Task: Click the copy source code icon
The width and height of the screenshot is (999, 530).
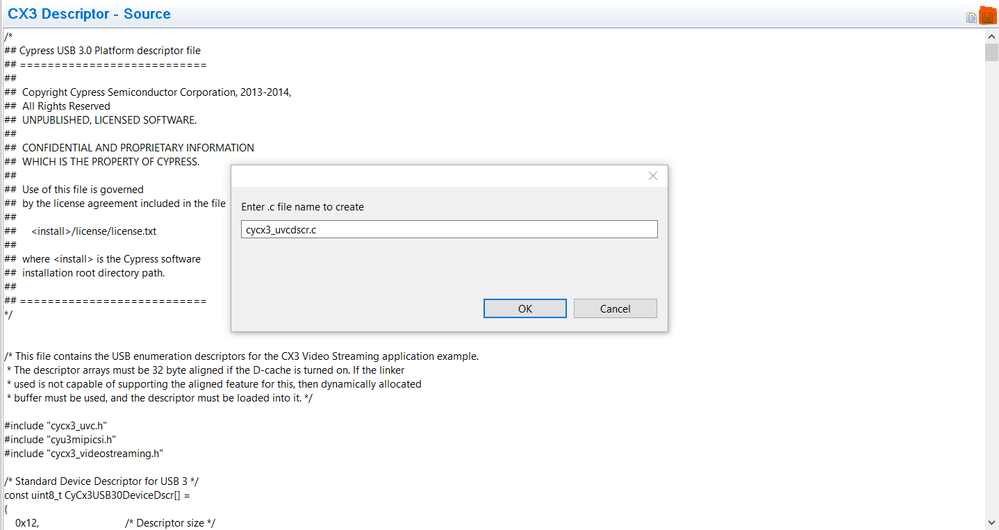Action: click(971, 16)
